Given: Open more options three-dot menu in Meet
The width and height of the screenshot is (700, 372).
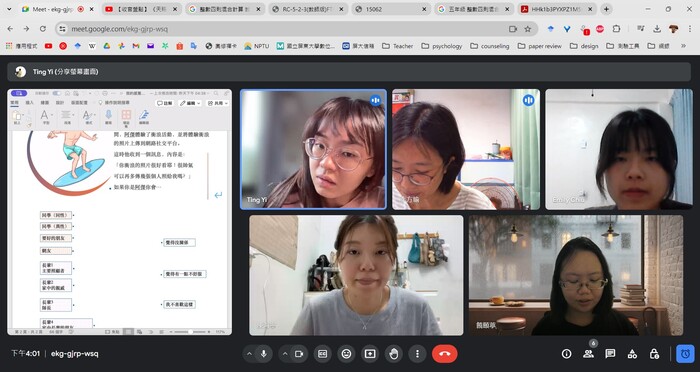Looking at the screenshot, I should point(417,354).
